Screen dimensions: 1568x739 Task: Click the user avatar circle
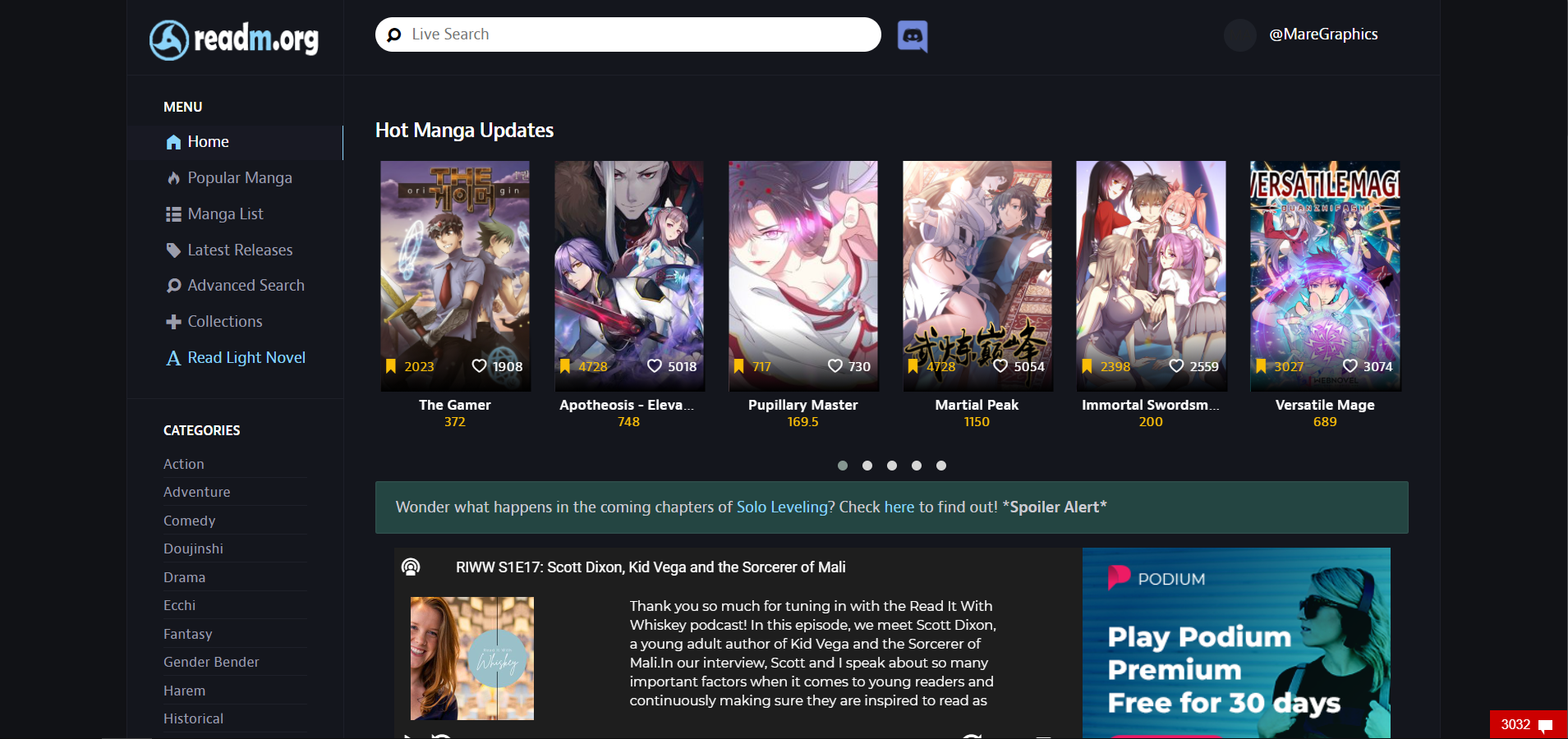click(1240, 35)
